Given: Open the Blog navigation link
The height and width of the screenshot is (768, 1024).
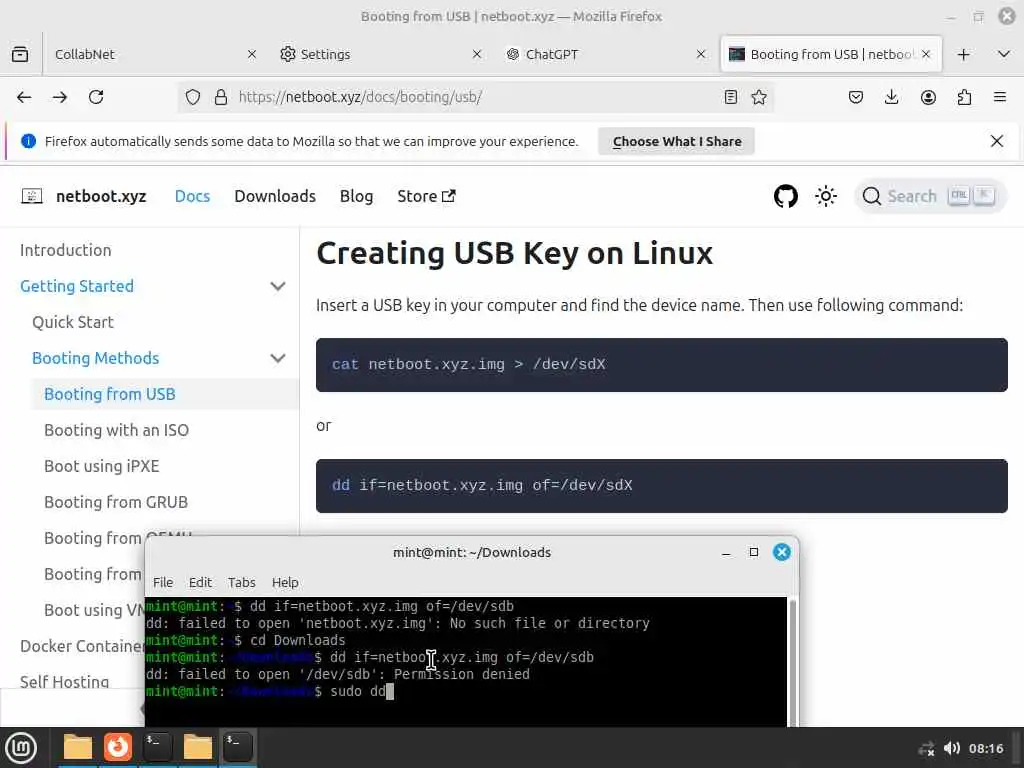Looking at the screenshot, I should point(357,197).
